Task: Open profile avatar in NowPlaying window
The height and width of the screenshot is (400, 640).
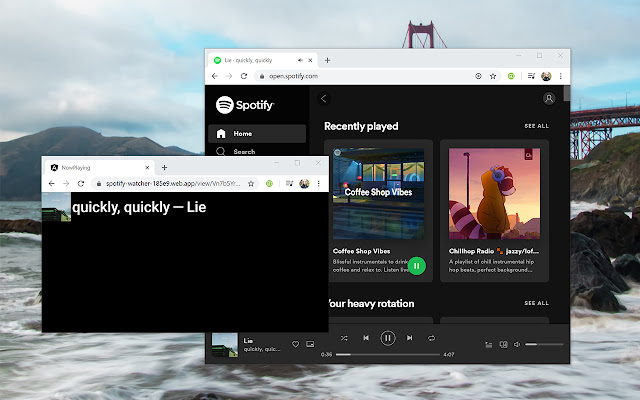Action: pos(304,184)
